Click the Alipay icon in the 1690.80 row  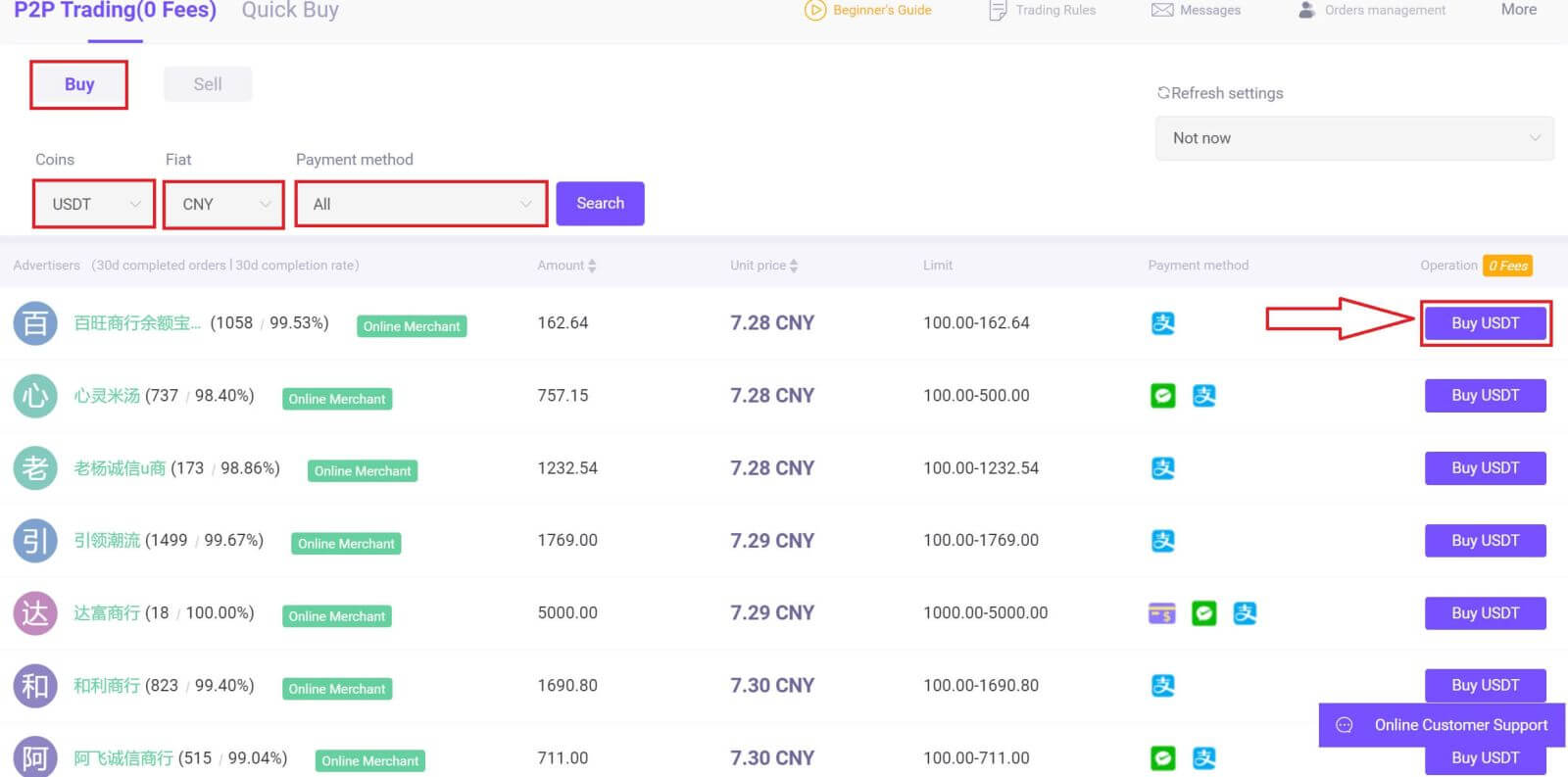pyautogui.click(x=1162, y=686)
